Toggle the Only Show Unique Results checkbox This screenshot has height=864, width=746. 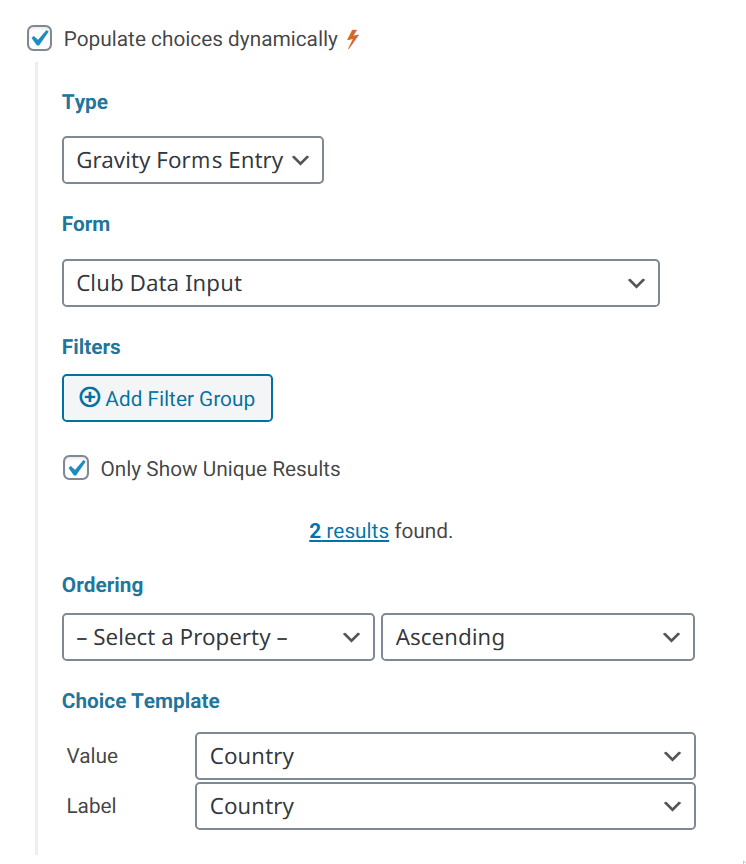click(x=76, y=468)
